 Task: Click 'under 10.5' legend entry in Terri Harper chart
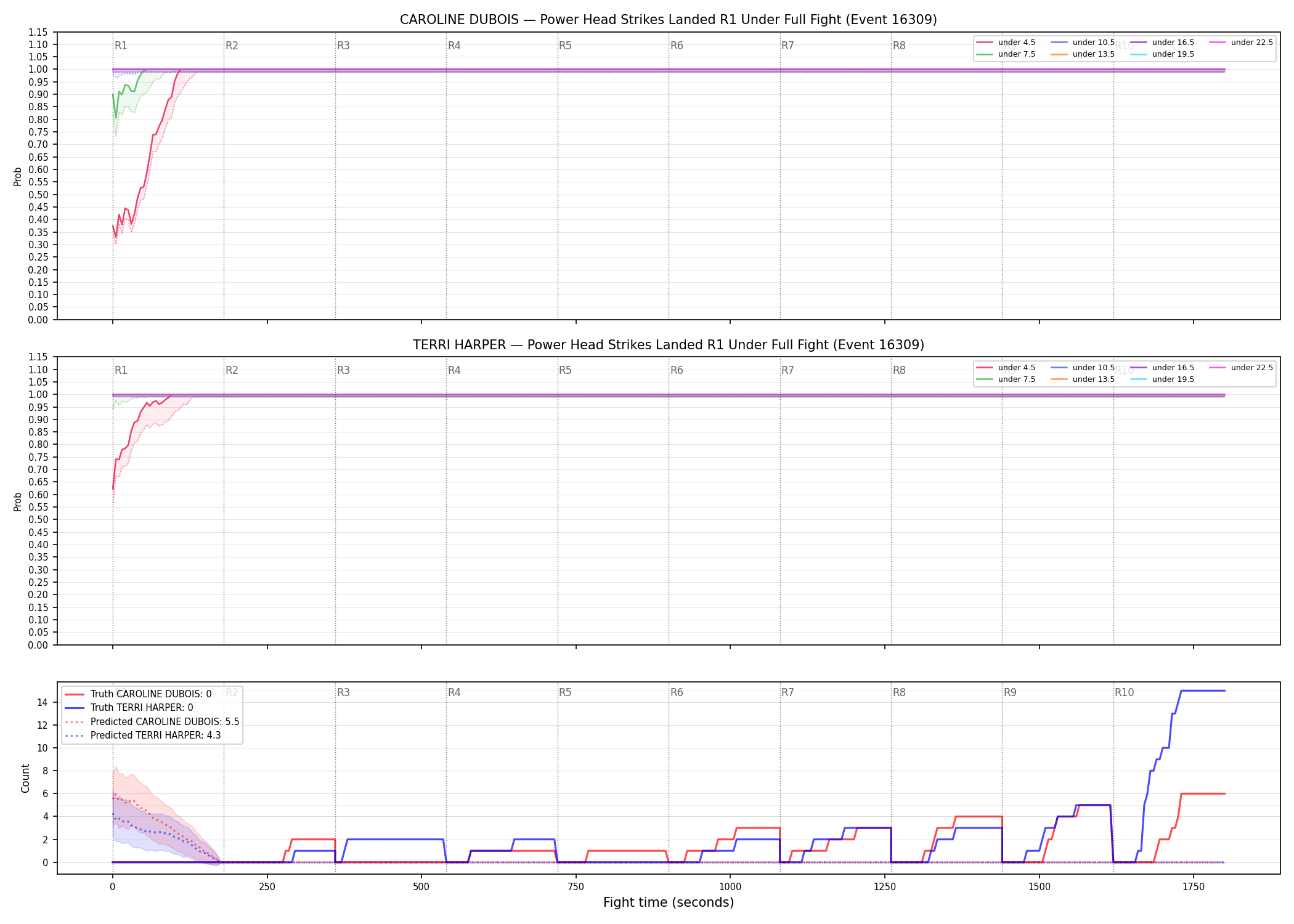(x=1083, y=368)
